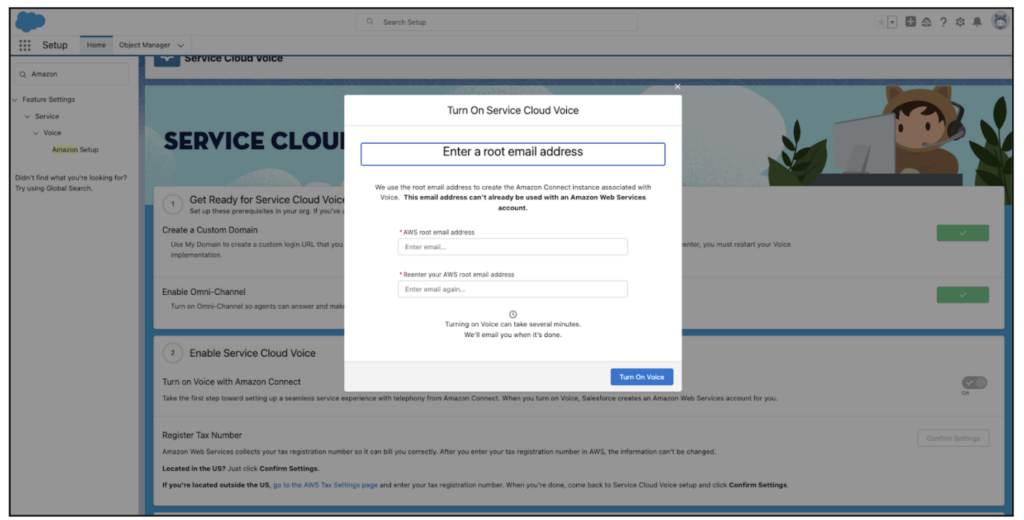The width and height of the screenshot is (1024, 520).
Task: Close the Turn On Service Cloud Voice dialog
Action: point(677,87)
